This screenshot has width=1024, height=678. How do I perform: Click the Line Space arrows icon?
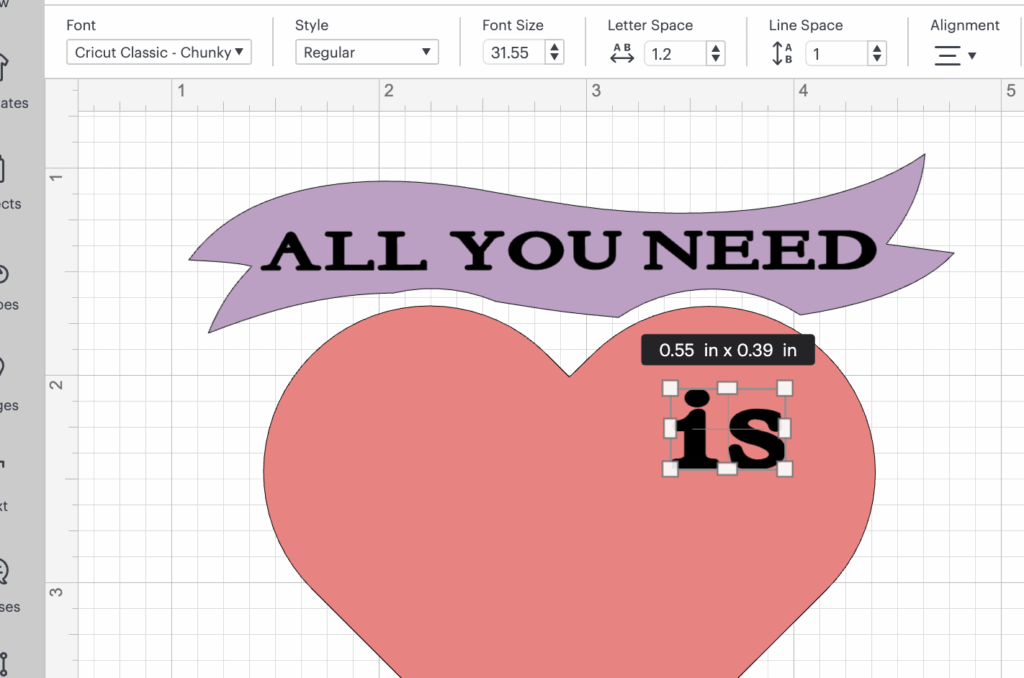pyautogui.click(x=782, y=54)
